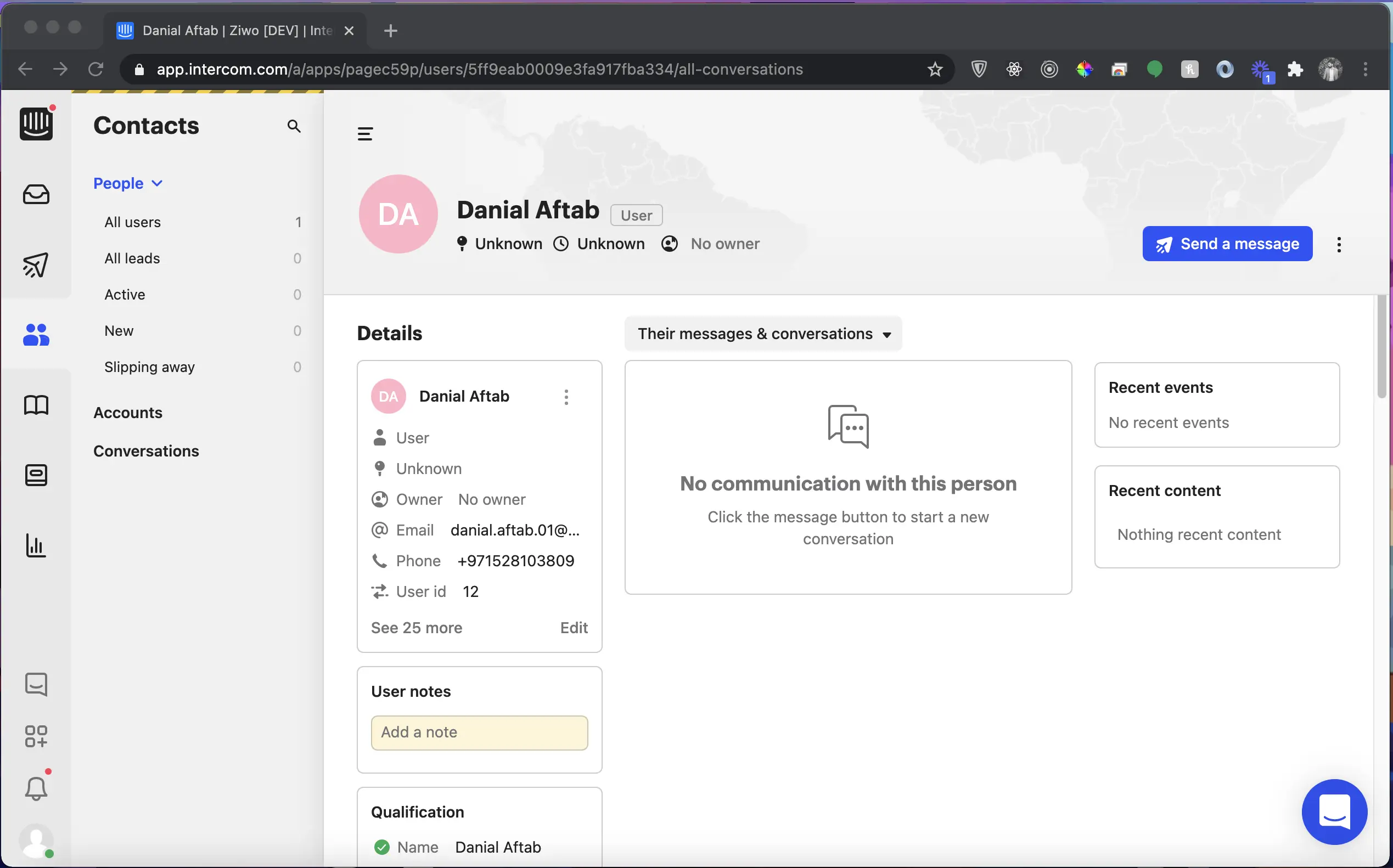Open the Operator icon in the sidebar
This screenshot has height=868, width=1393.
tap(36, 475)
